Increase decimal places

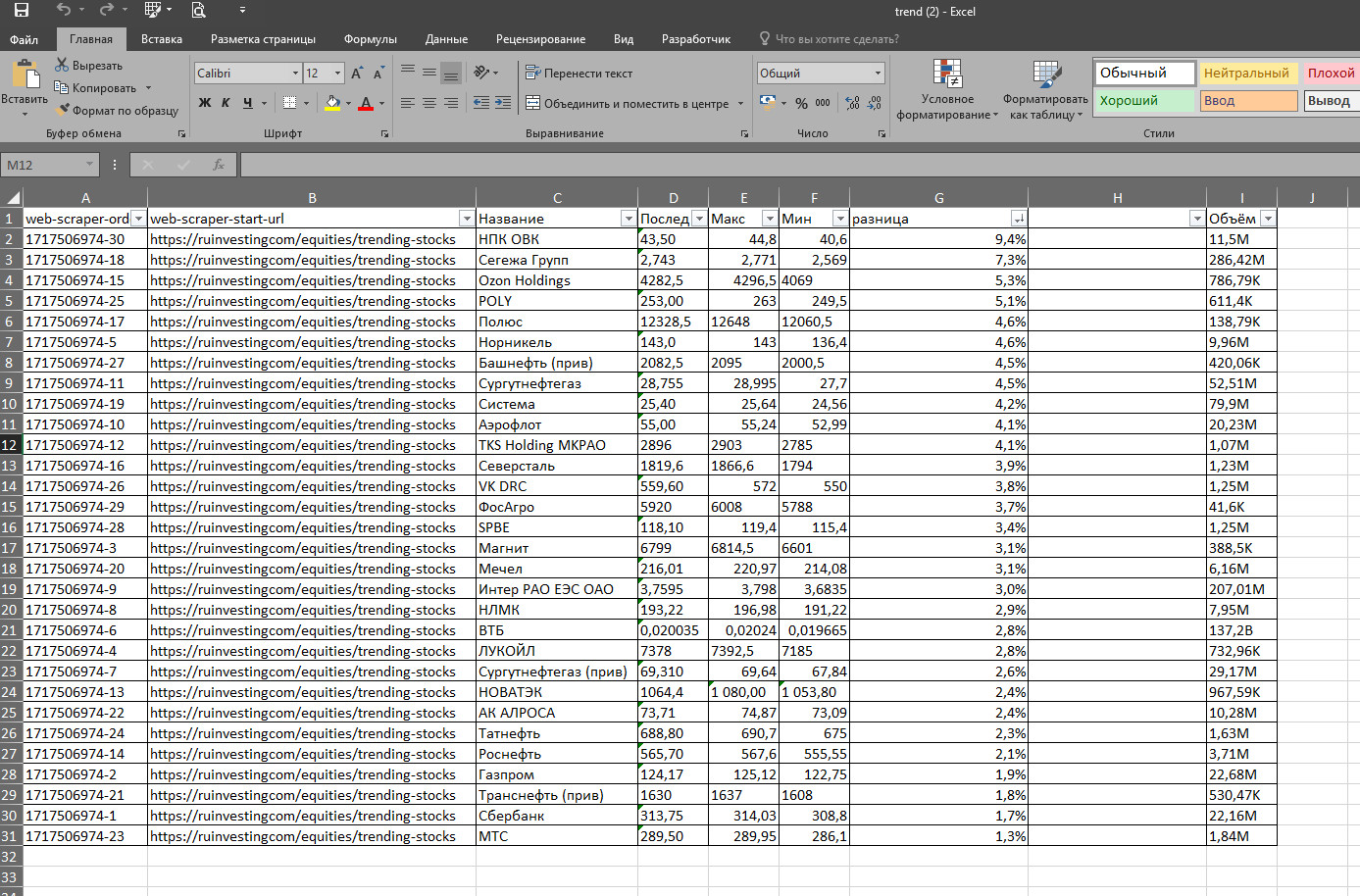click(852, 103)
